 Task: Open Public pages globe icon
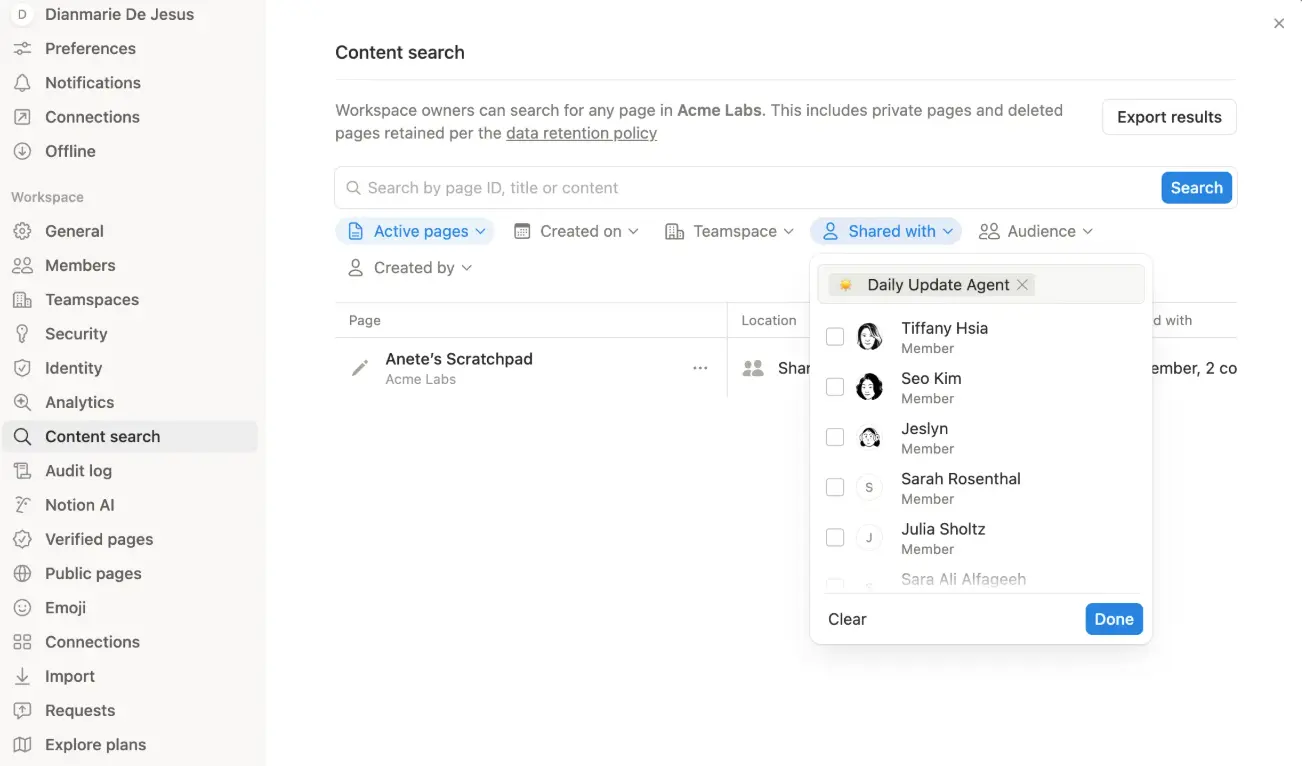(22, 574)
